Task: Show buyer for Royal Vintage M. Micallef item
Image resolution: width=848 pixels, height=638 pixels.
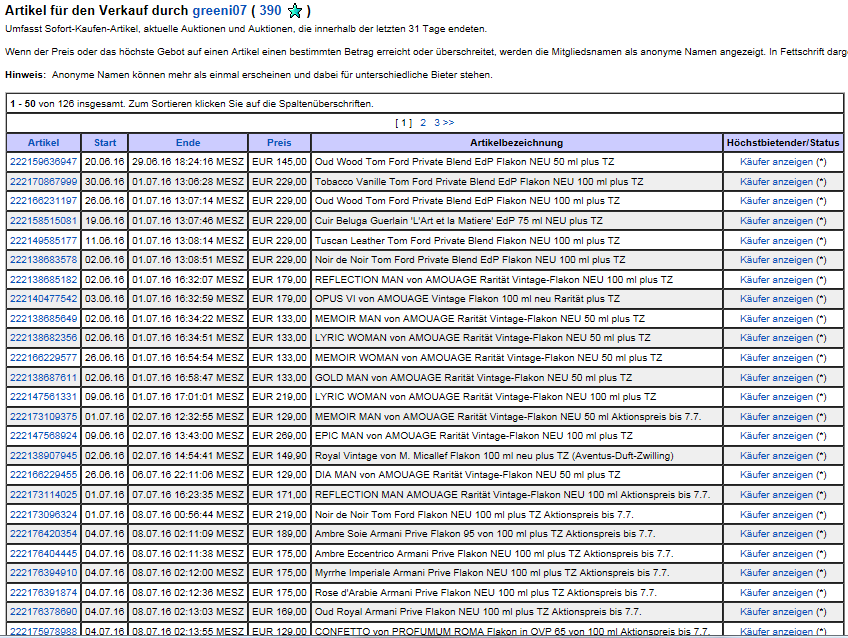Action: pos(776,455)
